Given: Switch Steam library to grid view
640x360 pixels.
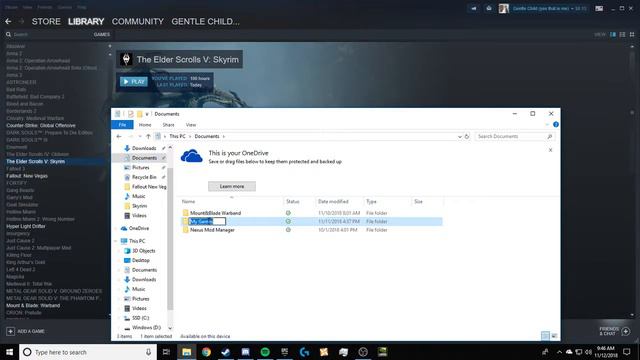Looking at the screenshot, I should point(632,35).
